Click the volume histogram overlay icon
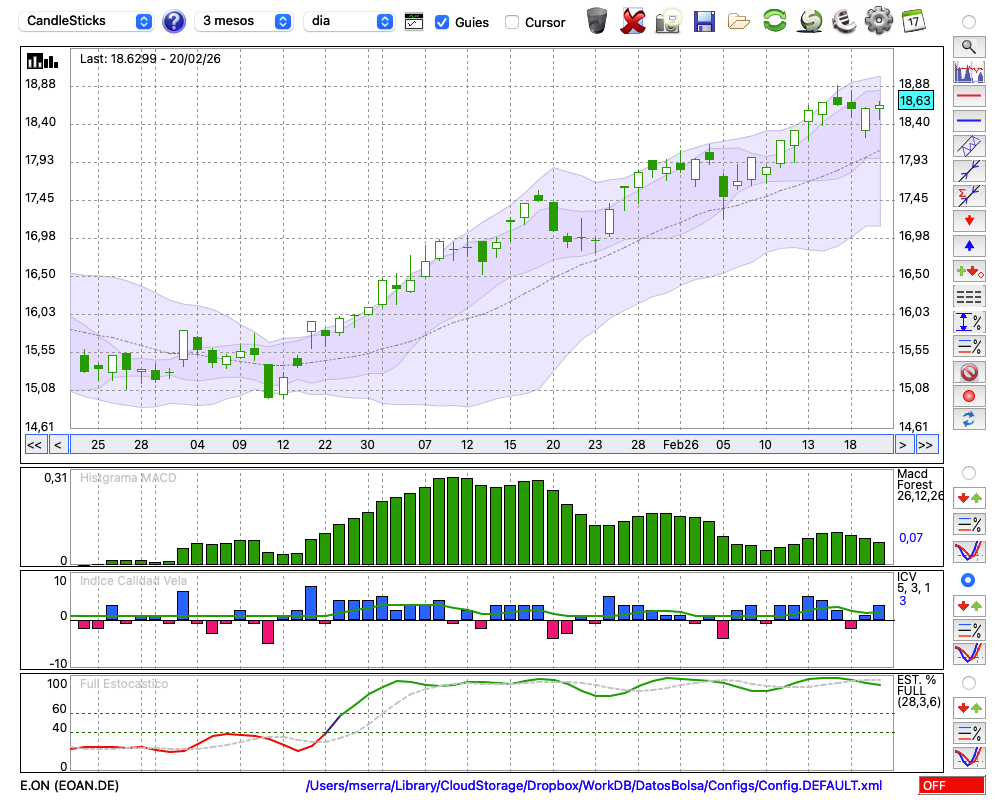Screen dimensions: 1000x800 [969, 71]
